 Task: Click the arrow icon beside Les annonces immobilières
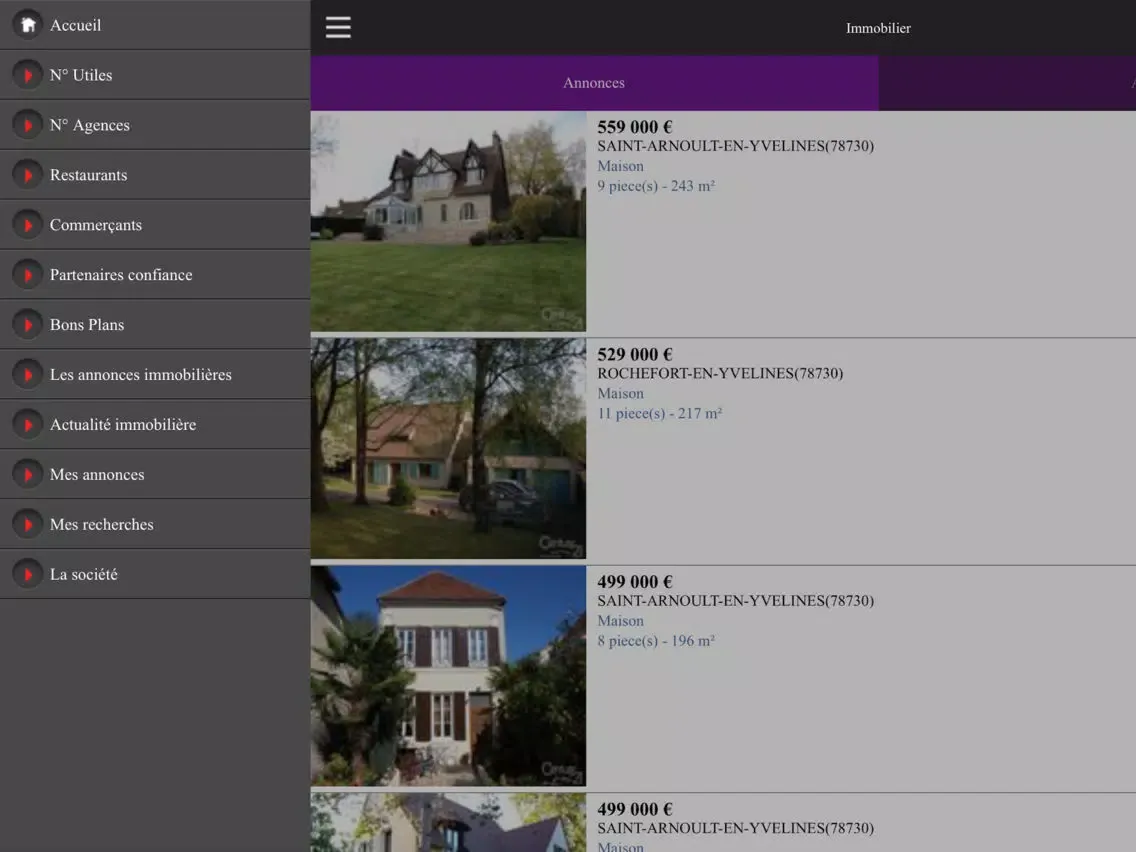pos(28,375)
